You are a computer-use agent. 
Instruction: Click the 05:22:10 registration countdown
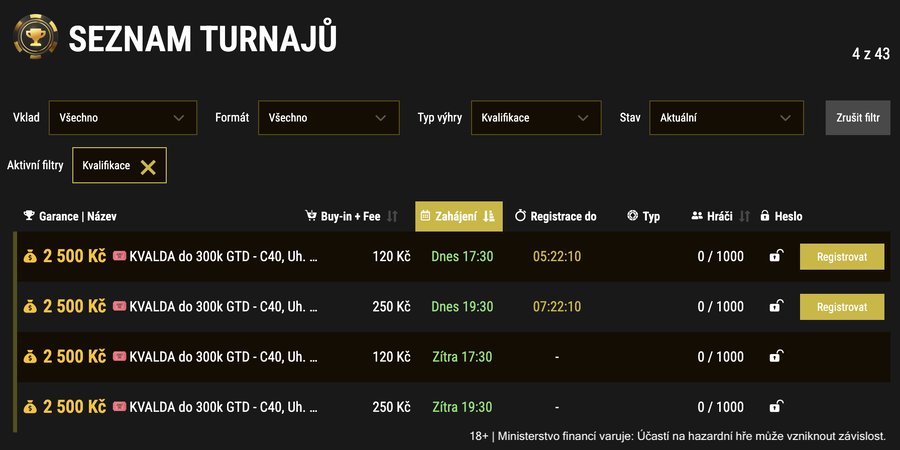point(557,257)
